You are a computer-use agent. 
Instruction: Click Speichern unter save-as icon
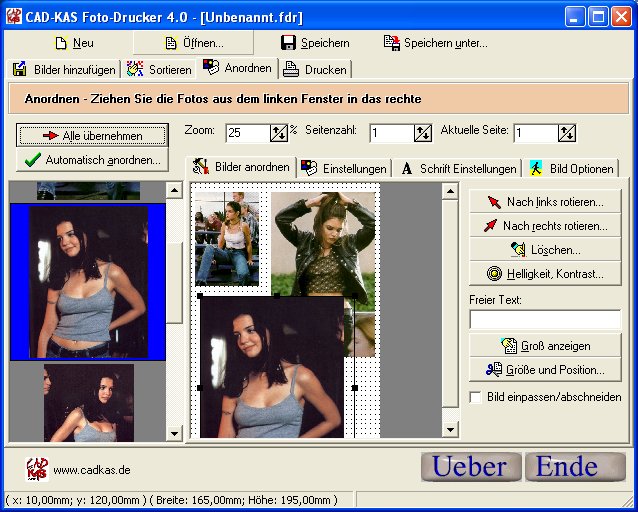(392, 43)
